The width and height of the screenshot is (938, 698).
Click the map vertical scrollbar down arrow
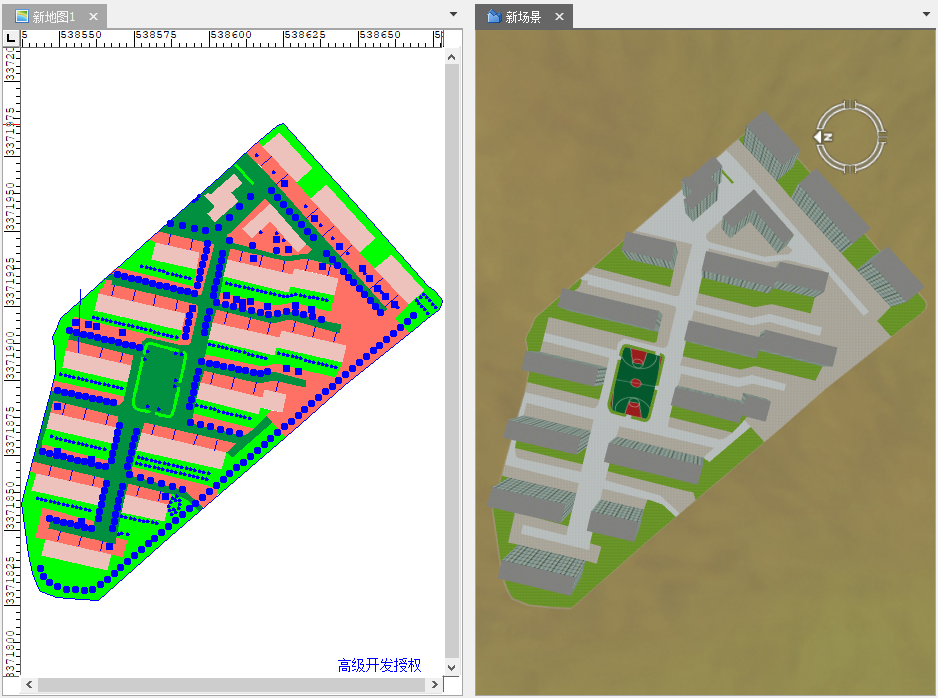[452, 667]
